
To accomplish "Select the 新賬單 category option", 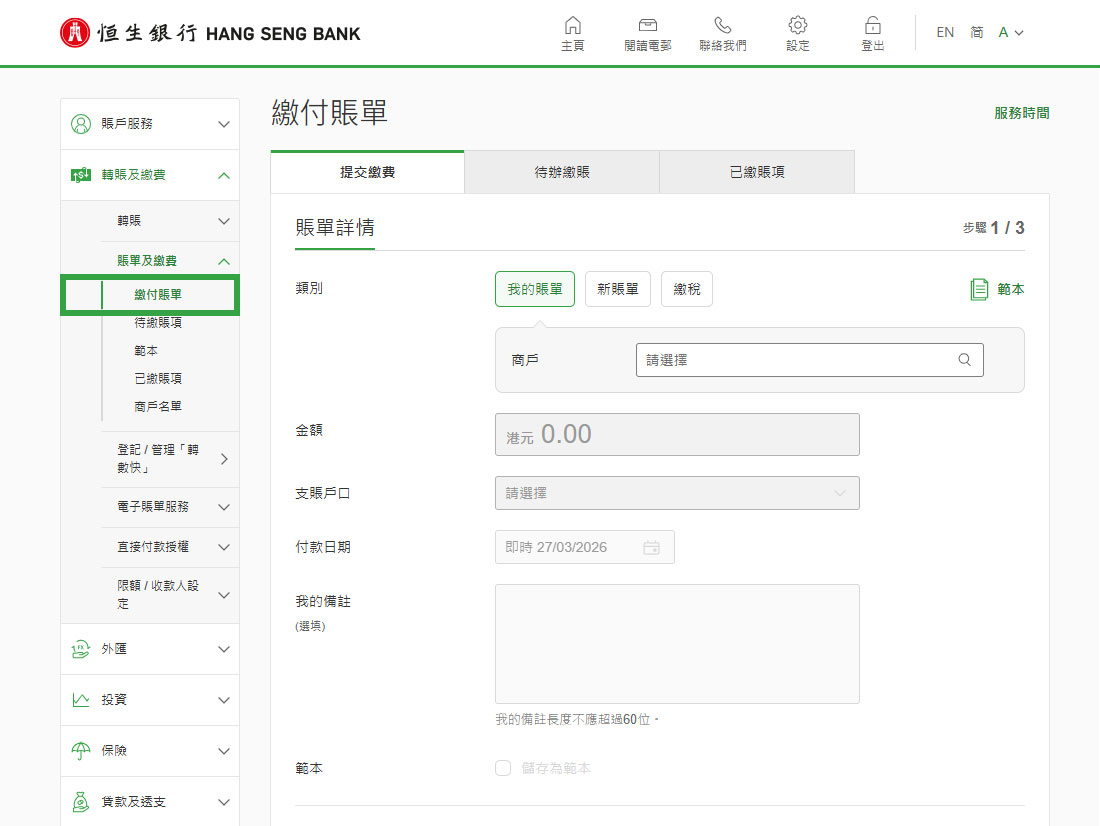I will point(617,289).
